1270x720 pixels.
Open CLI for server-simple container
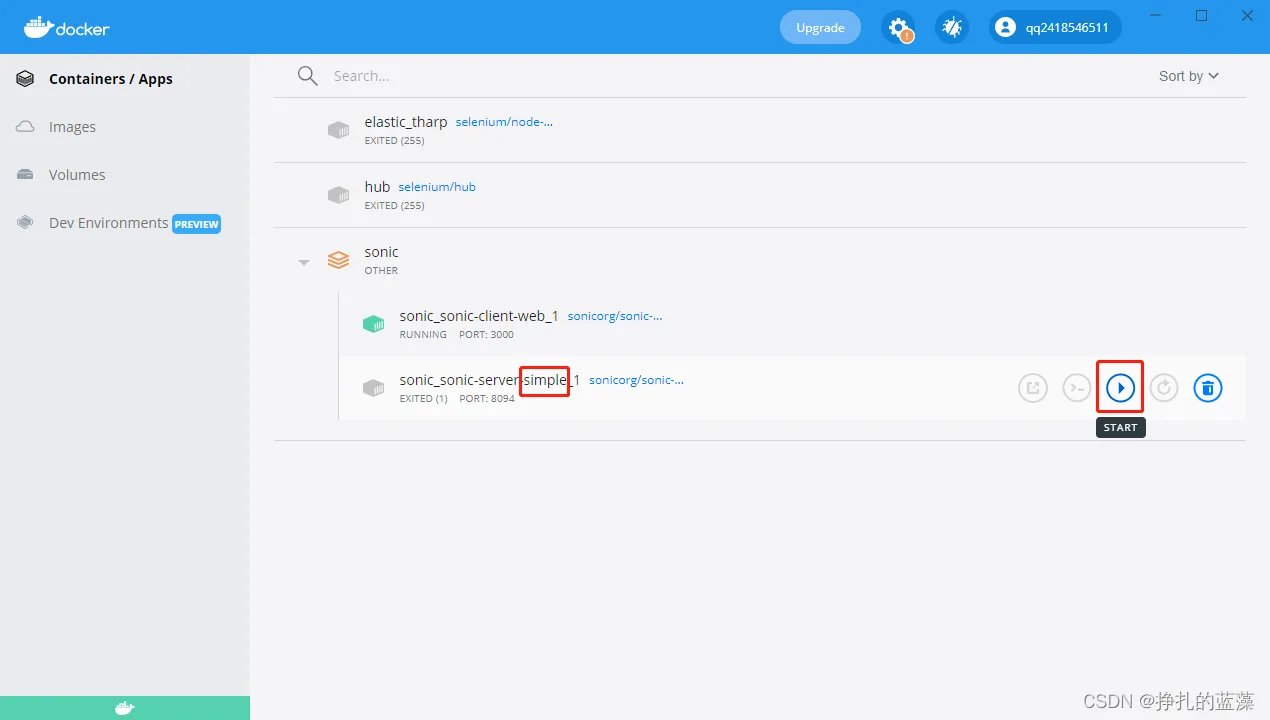click(1076, 388)
